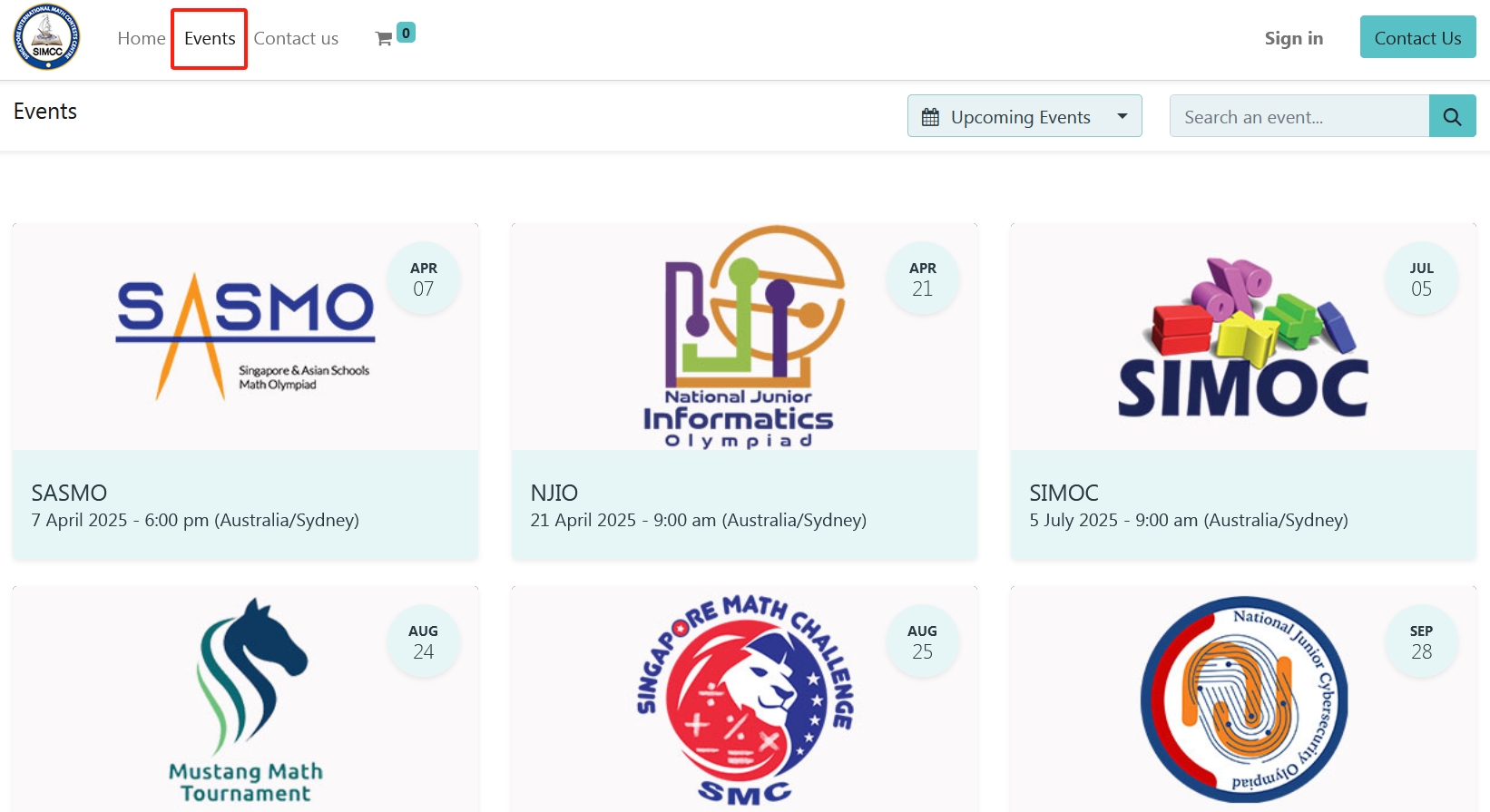Screen dimensions: 1490x812
Task: Click the SIMOC blocks logo thumbnail
Action: (x=1242, y=337)
